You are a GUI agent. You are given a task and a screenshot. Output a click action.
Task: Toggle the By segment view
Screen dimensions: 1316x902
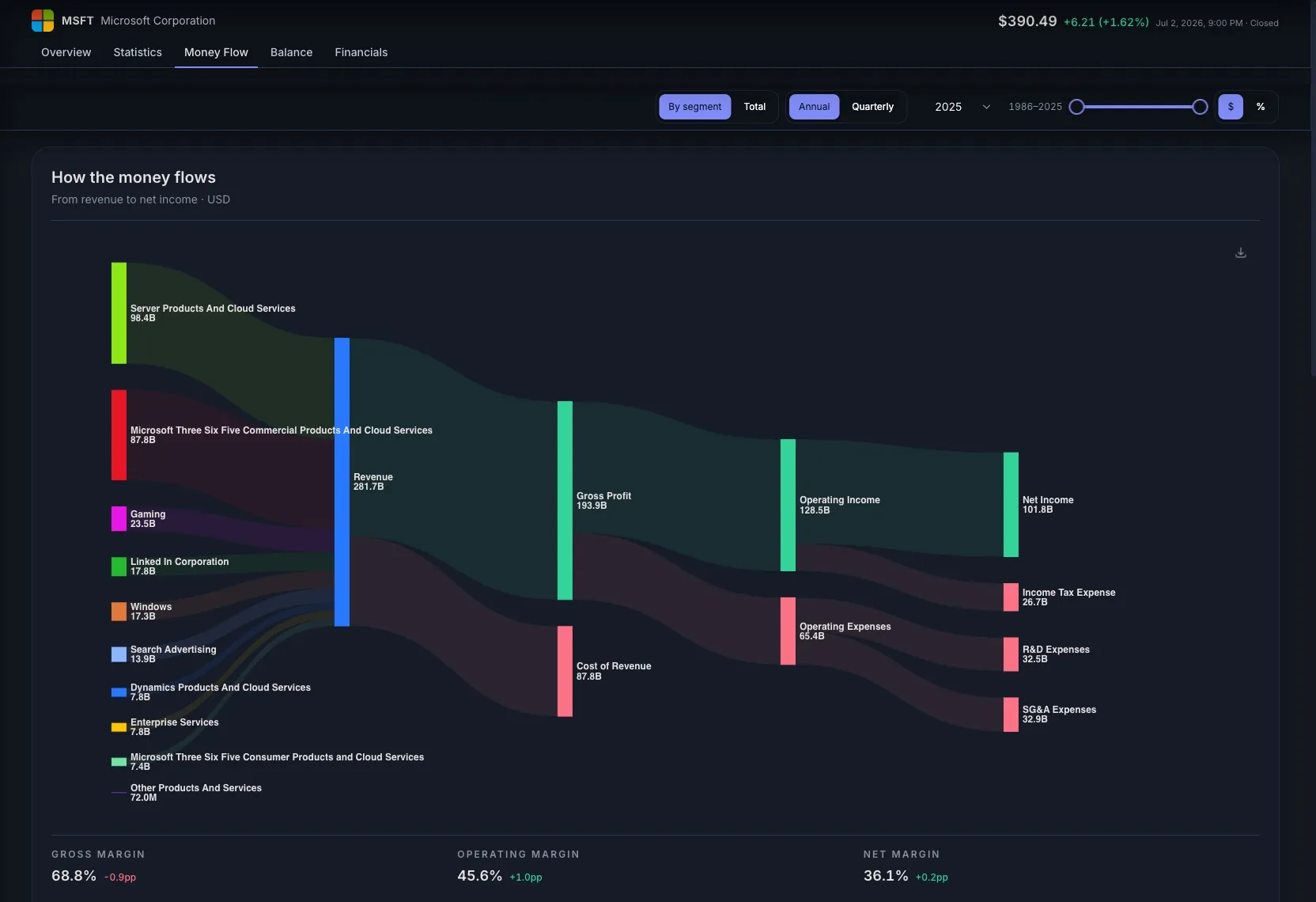694,107
